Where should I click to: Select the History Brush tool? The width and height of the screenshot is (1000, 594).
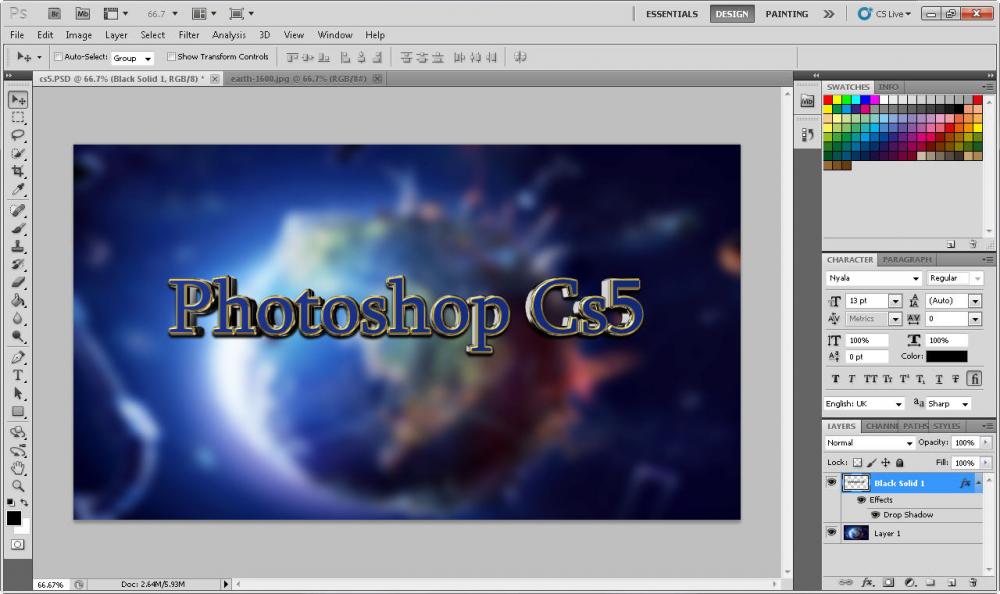pos(18,264)
